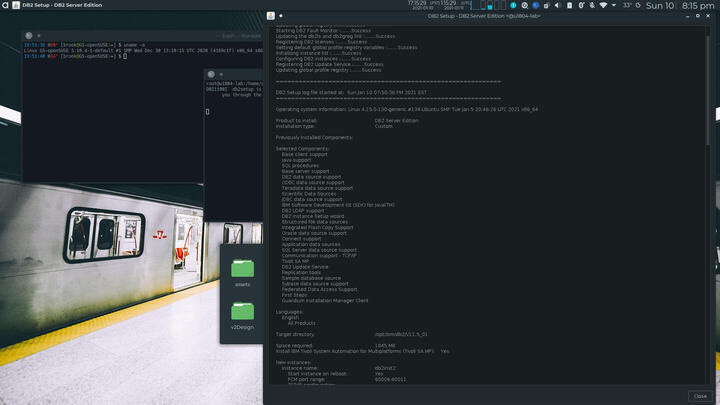Select 'Configuring DB2 instances' success line
The width and height of the screenshot is (720, 405).
click(x=323, y=59)
